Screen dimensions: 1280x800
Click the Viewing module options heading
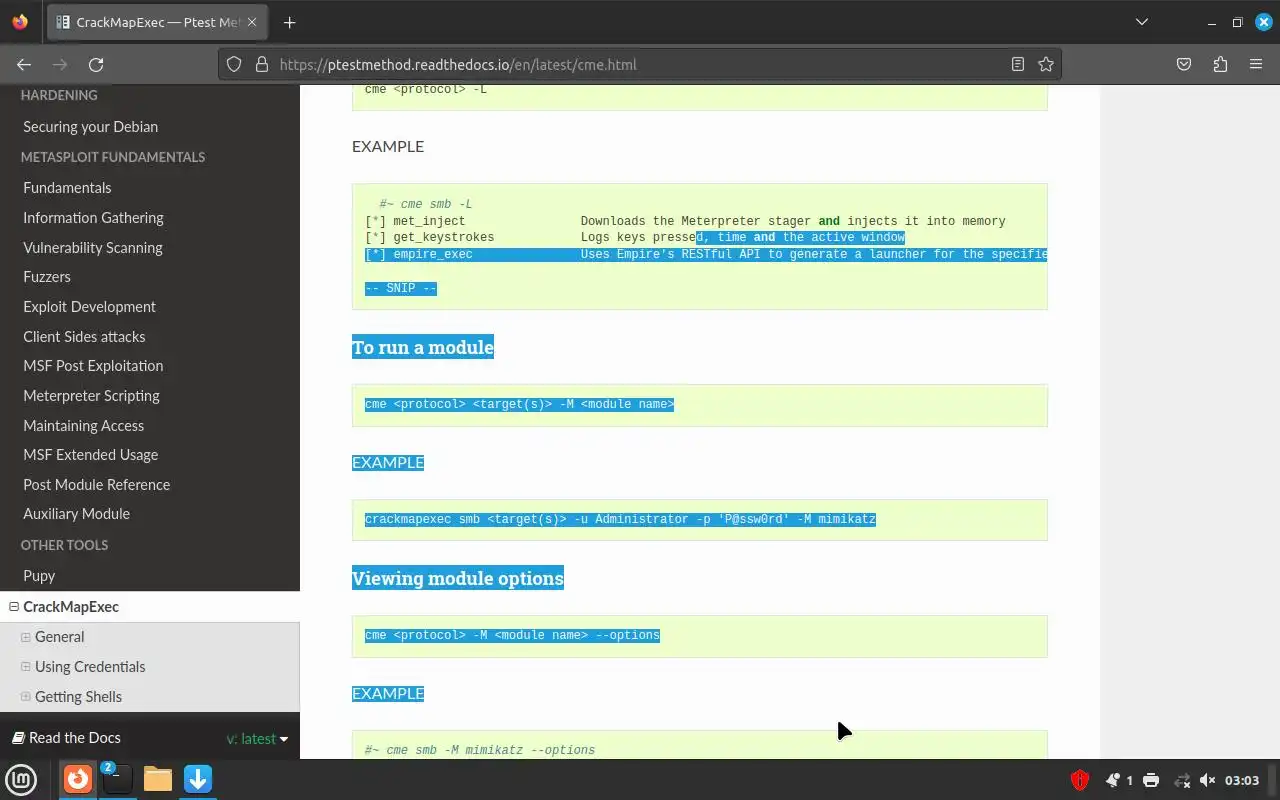(458, 578)
